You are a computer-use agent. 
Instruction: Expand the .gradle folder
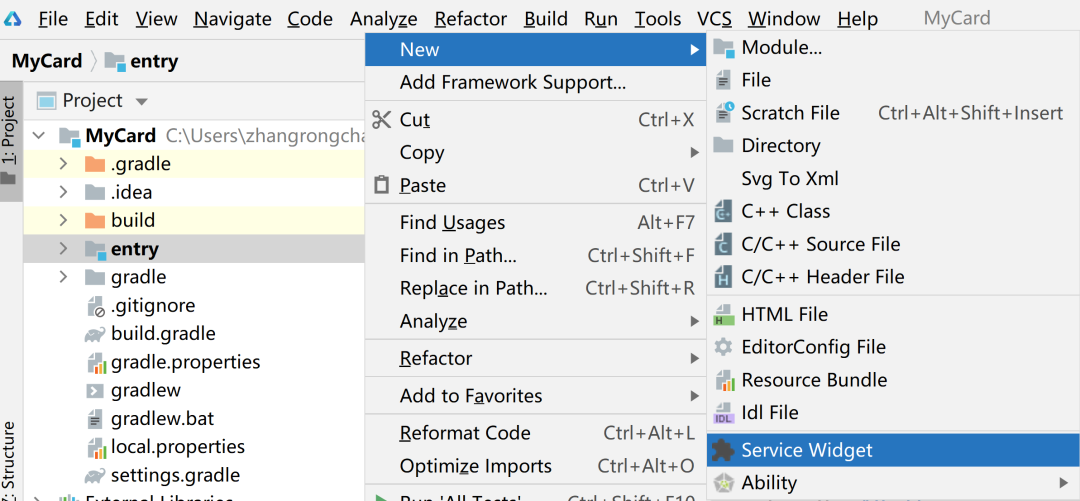pyautogui.click(x=63, y=164)
